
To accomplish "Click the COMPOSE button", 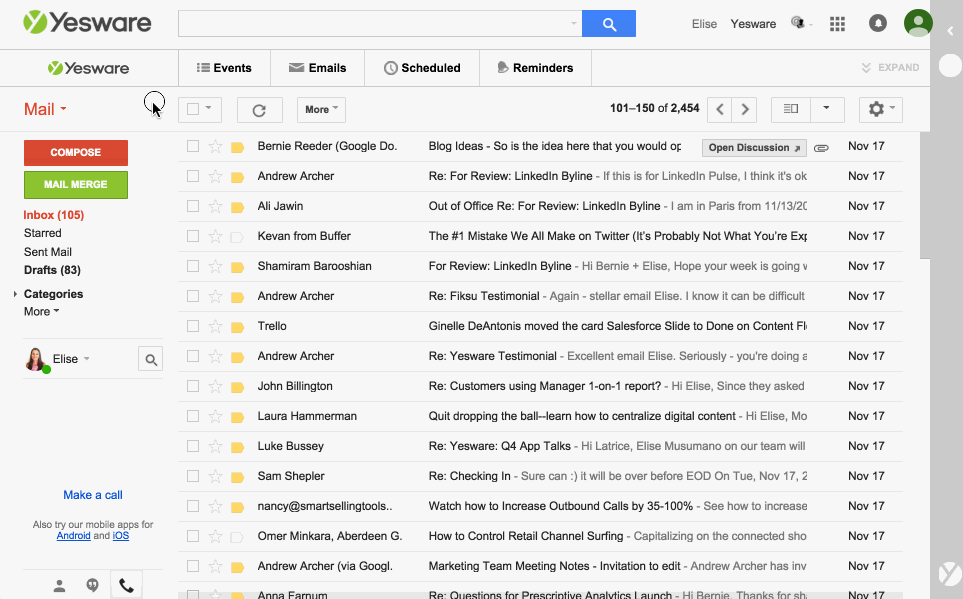I will 76,153.
